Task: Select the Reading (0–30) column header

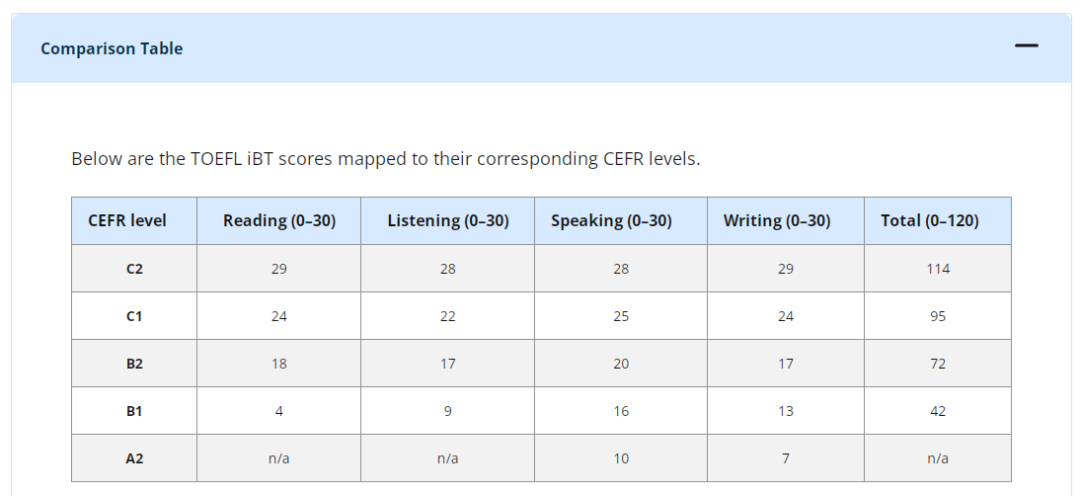Action: pyautogui.click(x=279, y=221)
